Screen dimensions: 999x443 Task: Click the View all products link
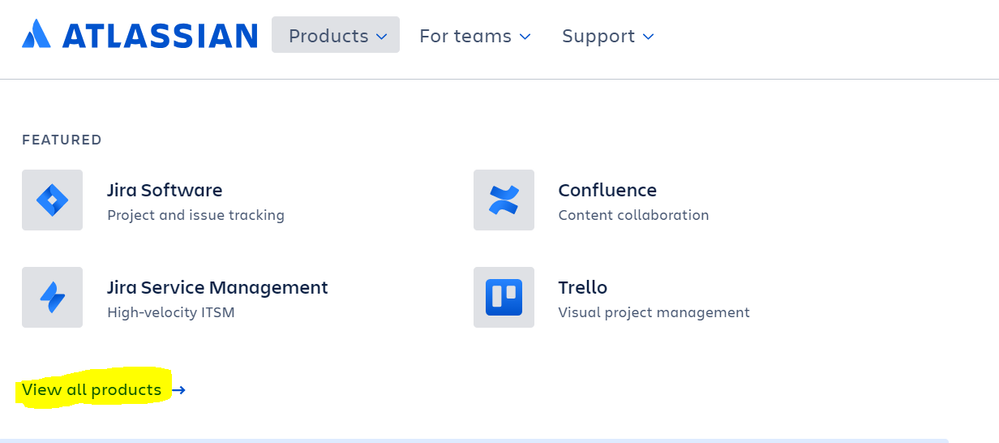click(92, 390)
